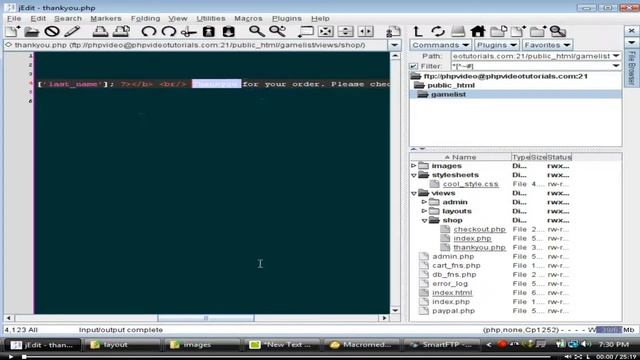Viewport: 640px width, 360px height.
Task: Unsplit the editor pane icon
Action: coord(326,31)
